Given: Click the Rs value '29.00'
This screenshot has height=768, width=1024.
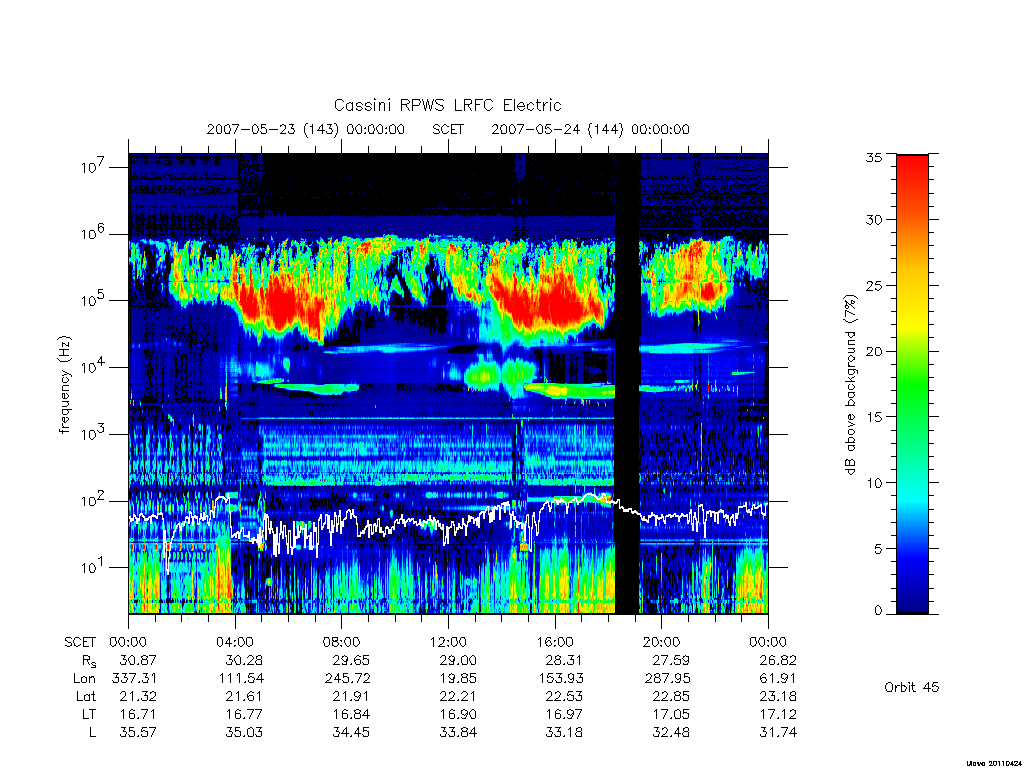Looking at the screenshot, I should coord(458,660).
